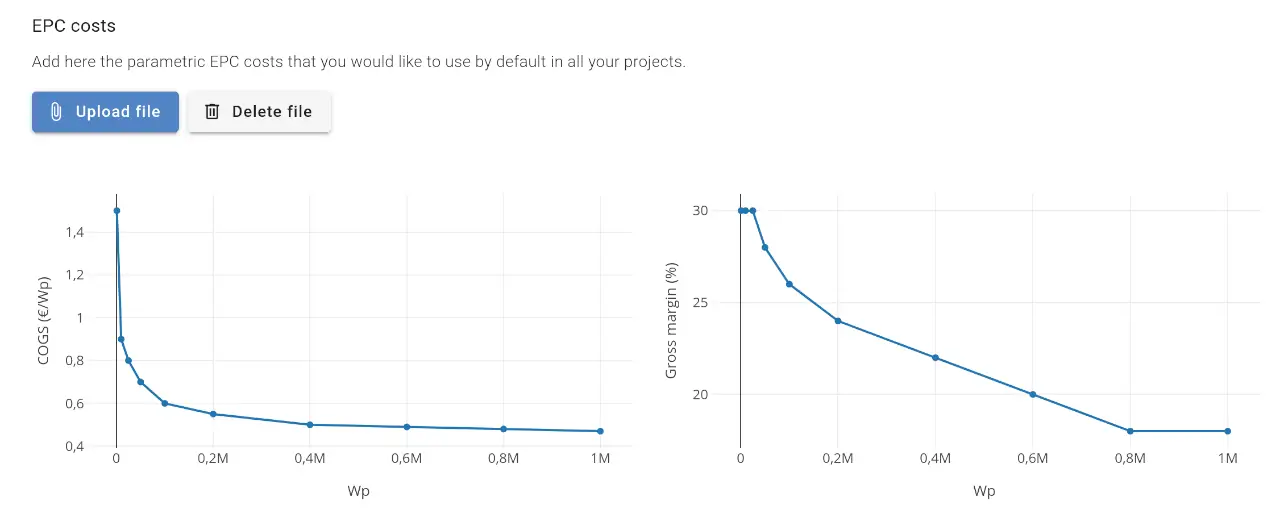Select the 28% gross margin data point
The height and width of the screenshot is (526, 1280).
pyautogui.click(x=765, y=247)
